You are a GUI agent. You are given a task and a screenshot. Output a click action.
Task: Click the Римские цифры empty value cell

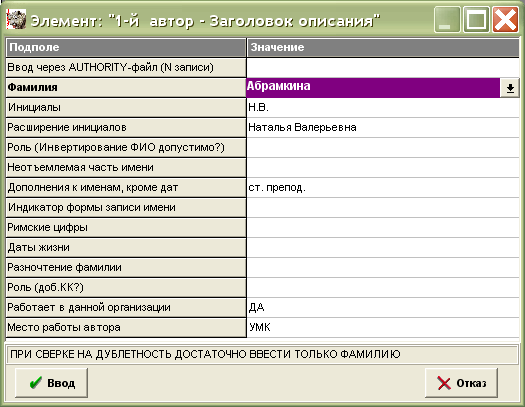[383, 228]
